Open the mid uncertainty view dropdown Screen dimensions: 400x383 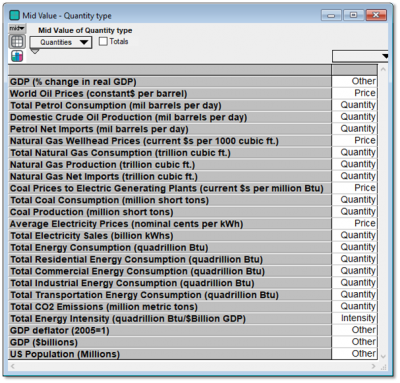pyautogui.click(x=17, y=29)
